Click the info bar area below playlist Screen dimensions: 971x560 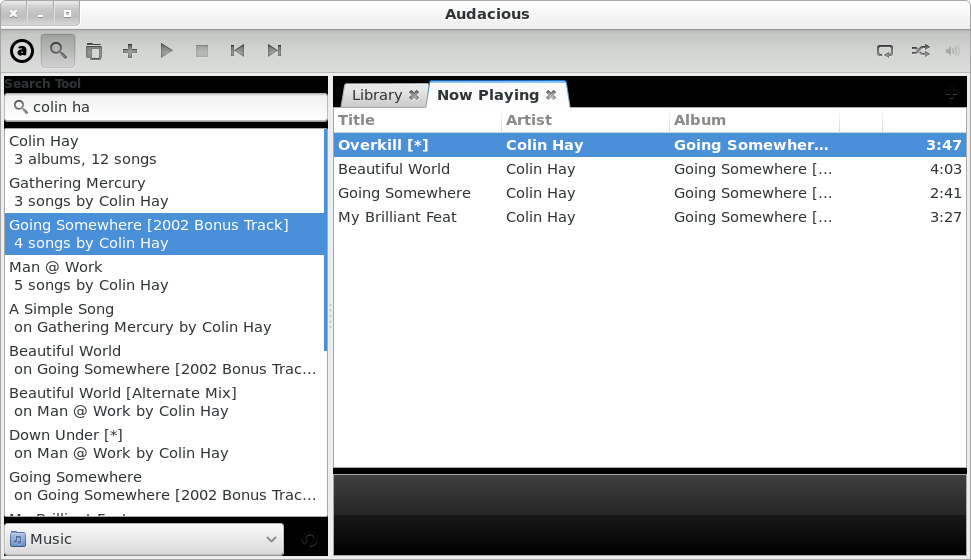pos(650,514)
